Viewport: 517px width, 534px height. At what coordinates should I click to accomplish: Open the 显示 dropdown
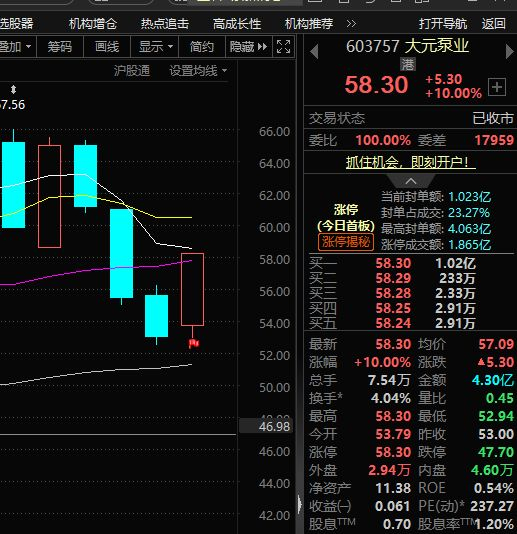tap(155, 47)
